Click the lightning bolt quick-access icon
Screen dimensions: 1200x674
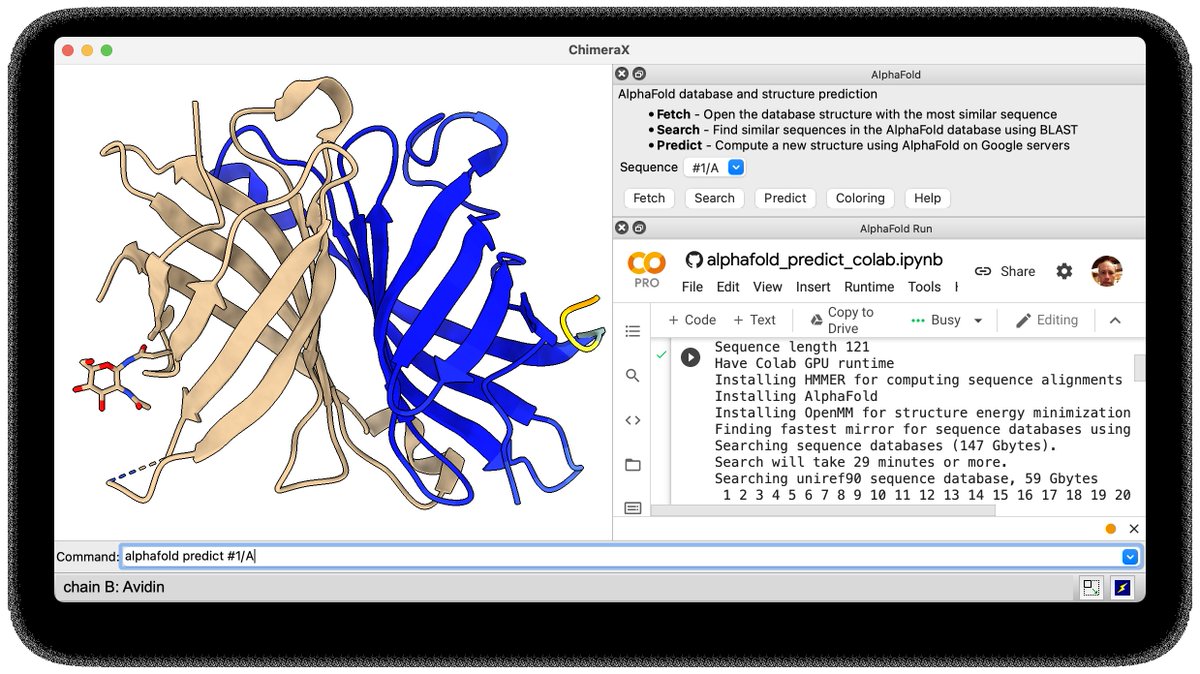pos(1122,588)
